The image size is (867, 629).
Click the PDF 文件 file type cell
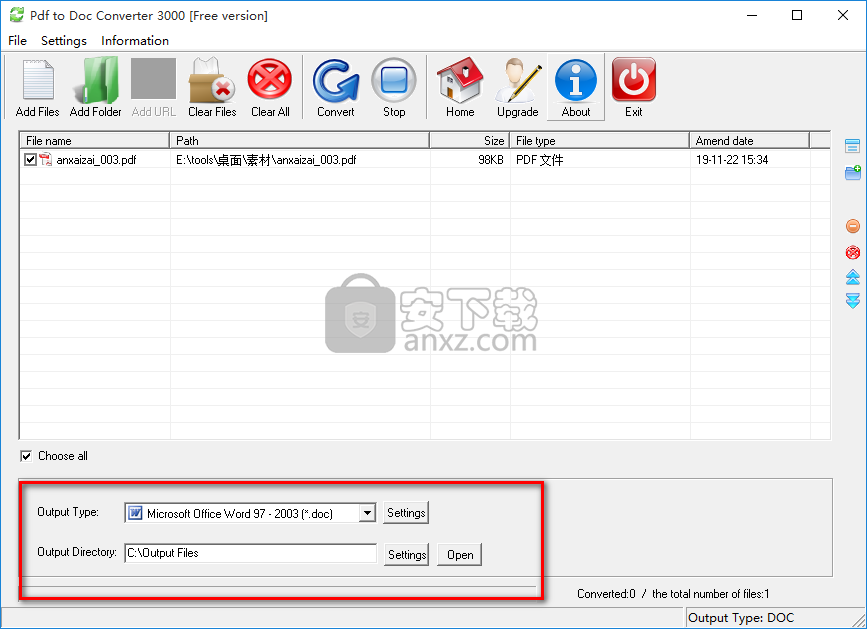(x=540, y=160)
